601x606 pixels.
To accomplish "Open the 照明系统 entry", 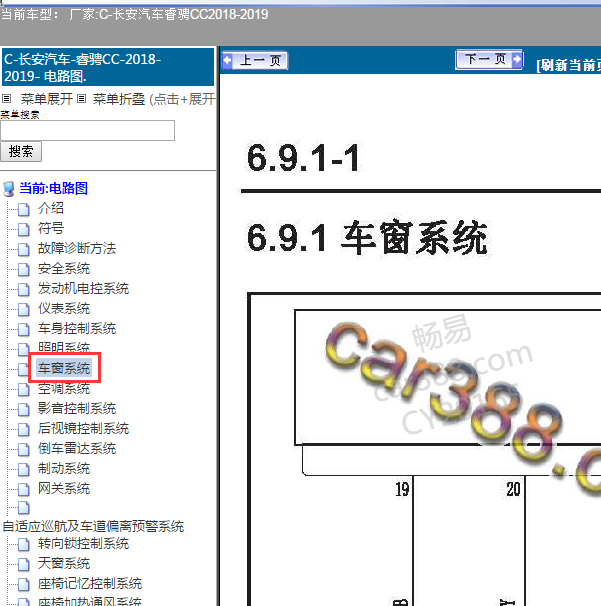I will pos(64,347).
